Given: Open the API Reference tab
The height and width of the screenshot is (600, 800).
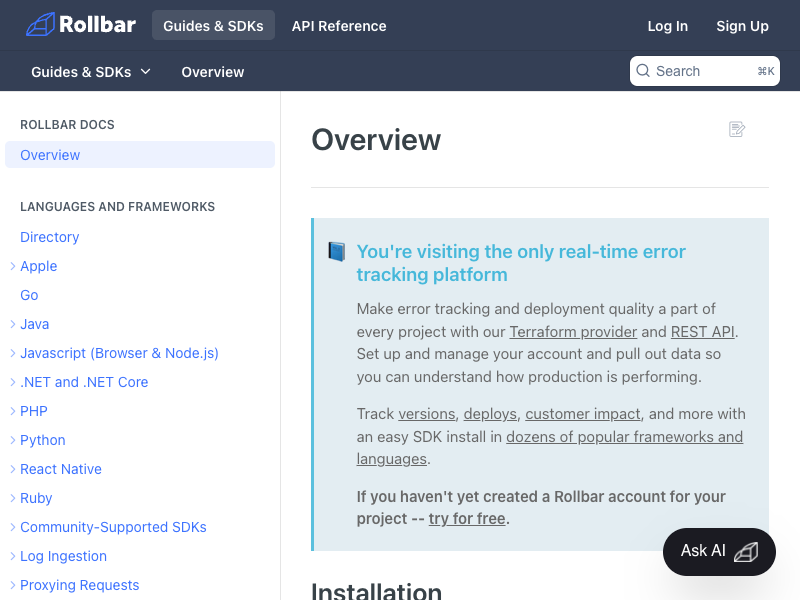Looking at the screenshot, I should tap(339, 26).
